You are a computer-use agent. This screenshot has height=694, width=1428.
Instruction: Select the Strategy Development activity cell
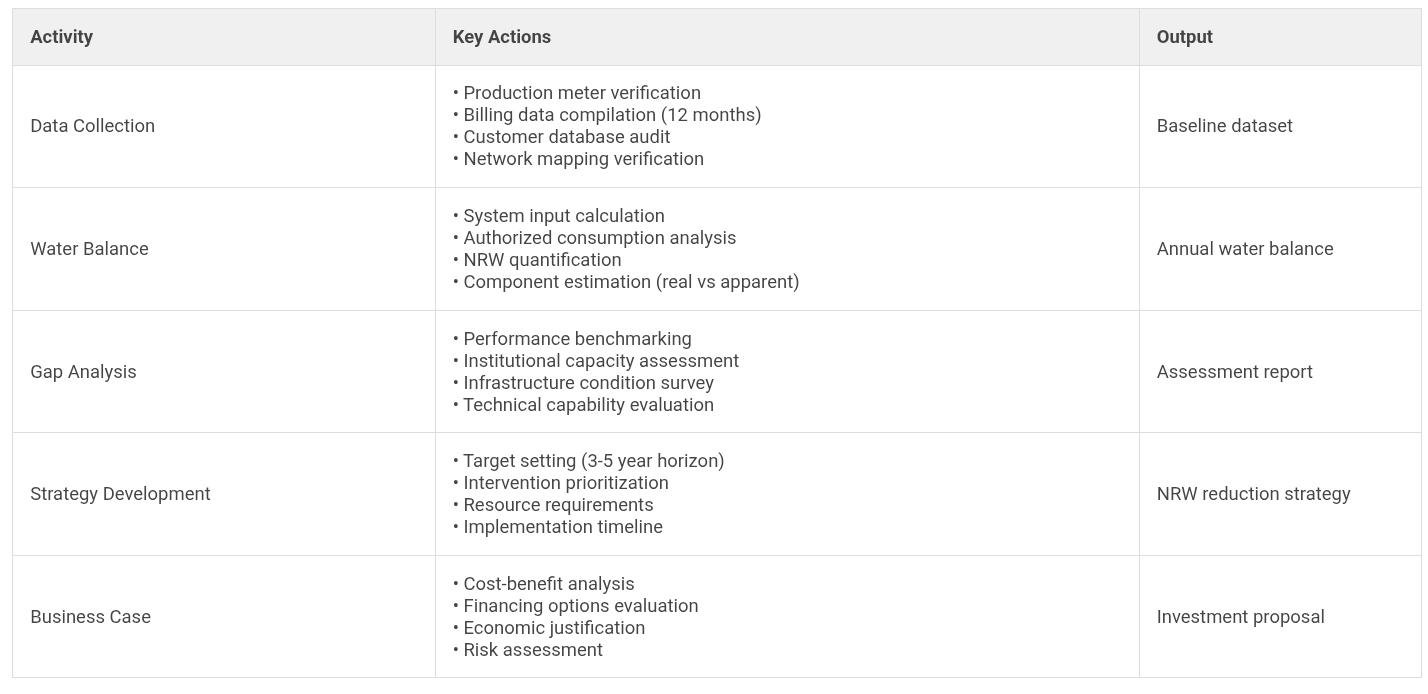click(x=120, y=494)
